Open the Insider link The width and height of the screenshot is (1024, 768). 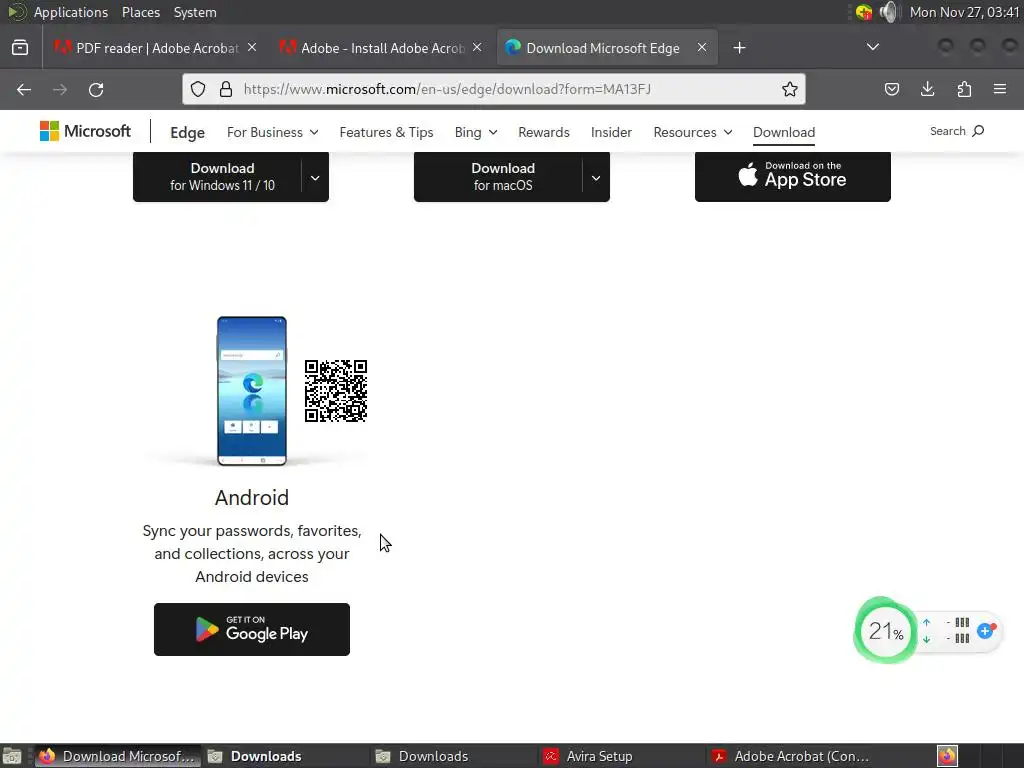pyautogui.click(x=611, y=132)
